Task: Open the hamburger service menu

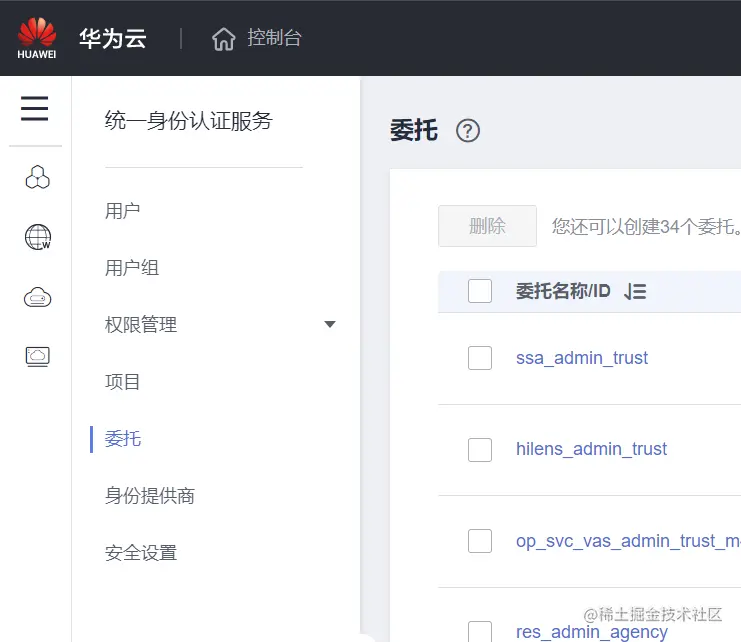Action: pyautogui.click(x=34, y=108)
